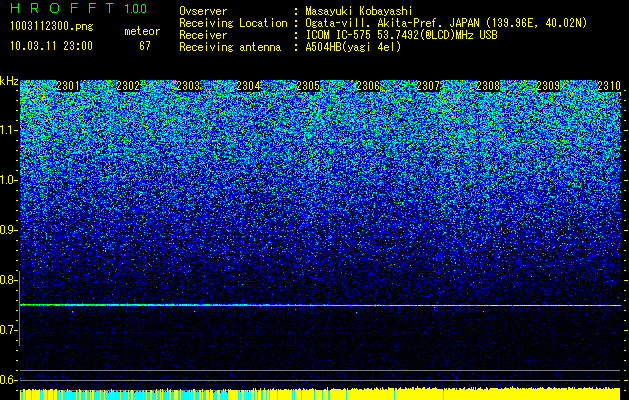The width and height of the screenshot is (629, 400).
Task: Click the 1.0 frequency axis label
Action: 8,181
